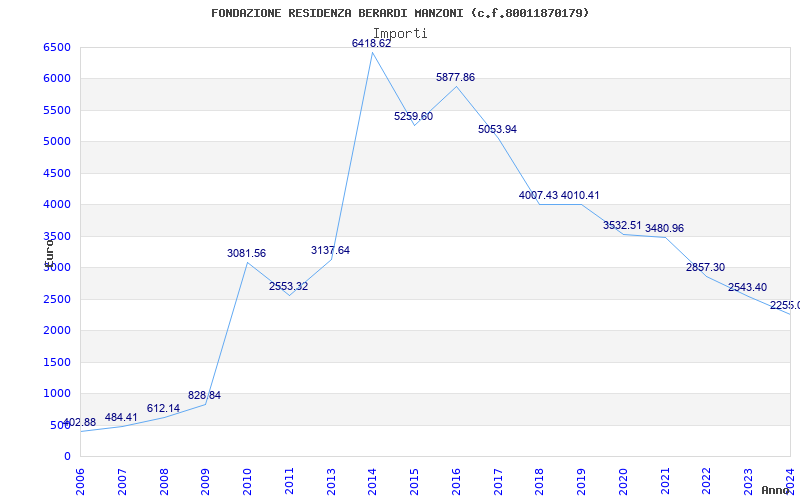Viewport: 800px width, 500px height.
Task: Click the 1000 y-axis tick label
Action: coord(57,393)
